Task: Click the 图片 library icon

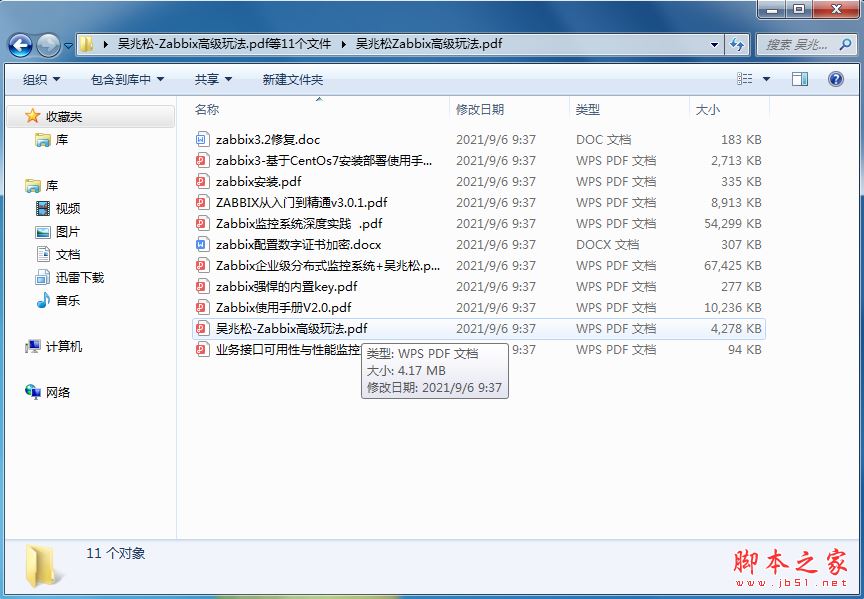Action: pos(42,232)
